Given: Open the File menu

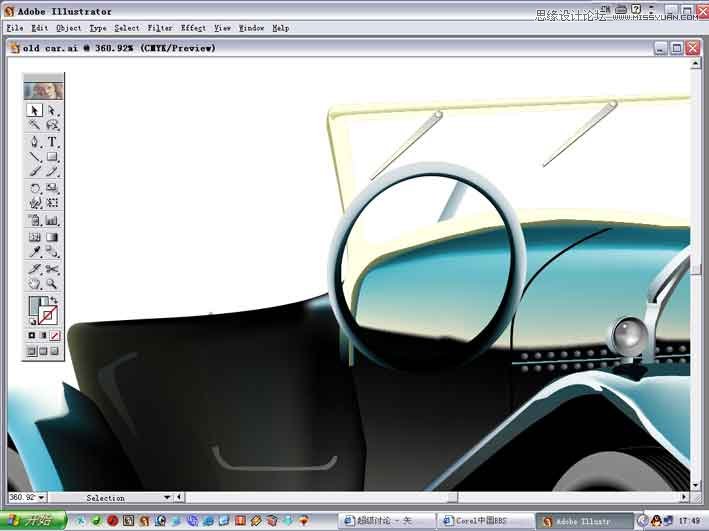Looking at the screenshot, I should (x=15, y=28).
